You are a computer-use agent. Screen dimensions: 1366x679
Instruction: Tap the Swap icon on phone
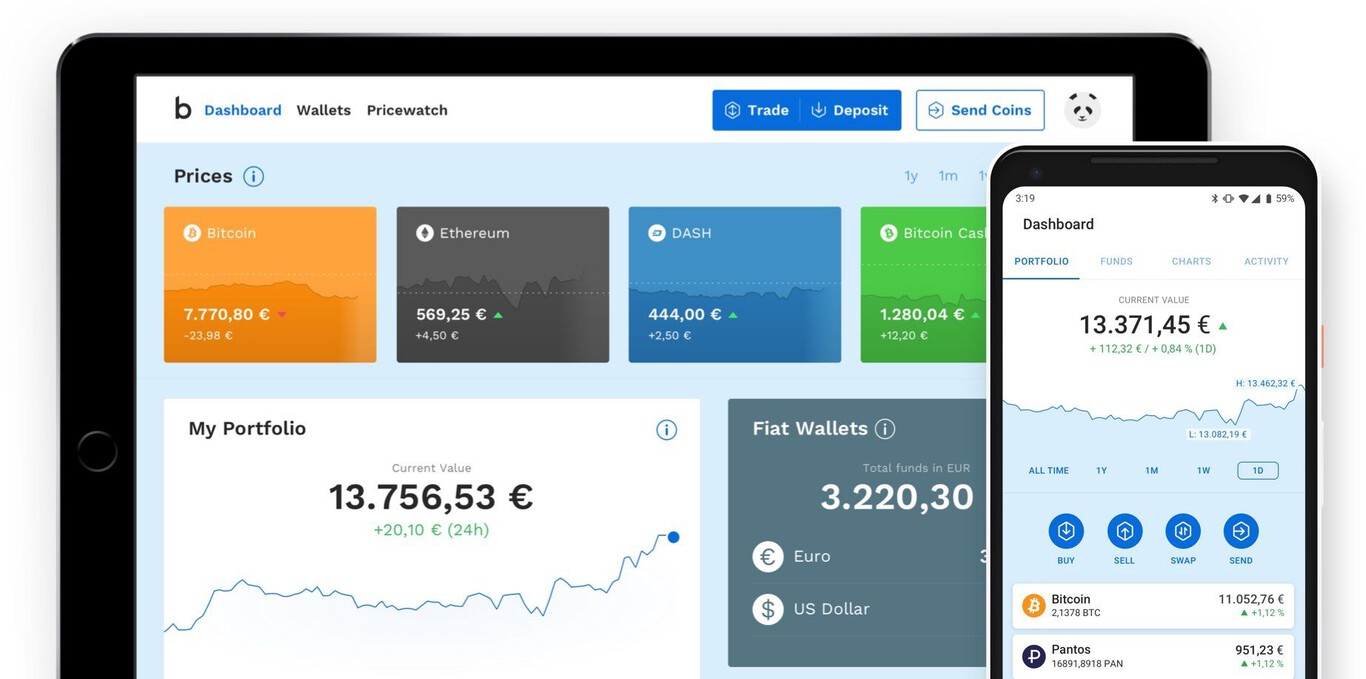click(1183, 531)
